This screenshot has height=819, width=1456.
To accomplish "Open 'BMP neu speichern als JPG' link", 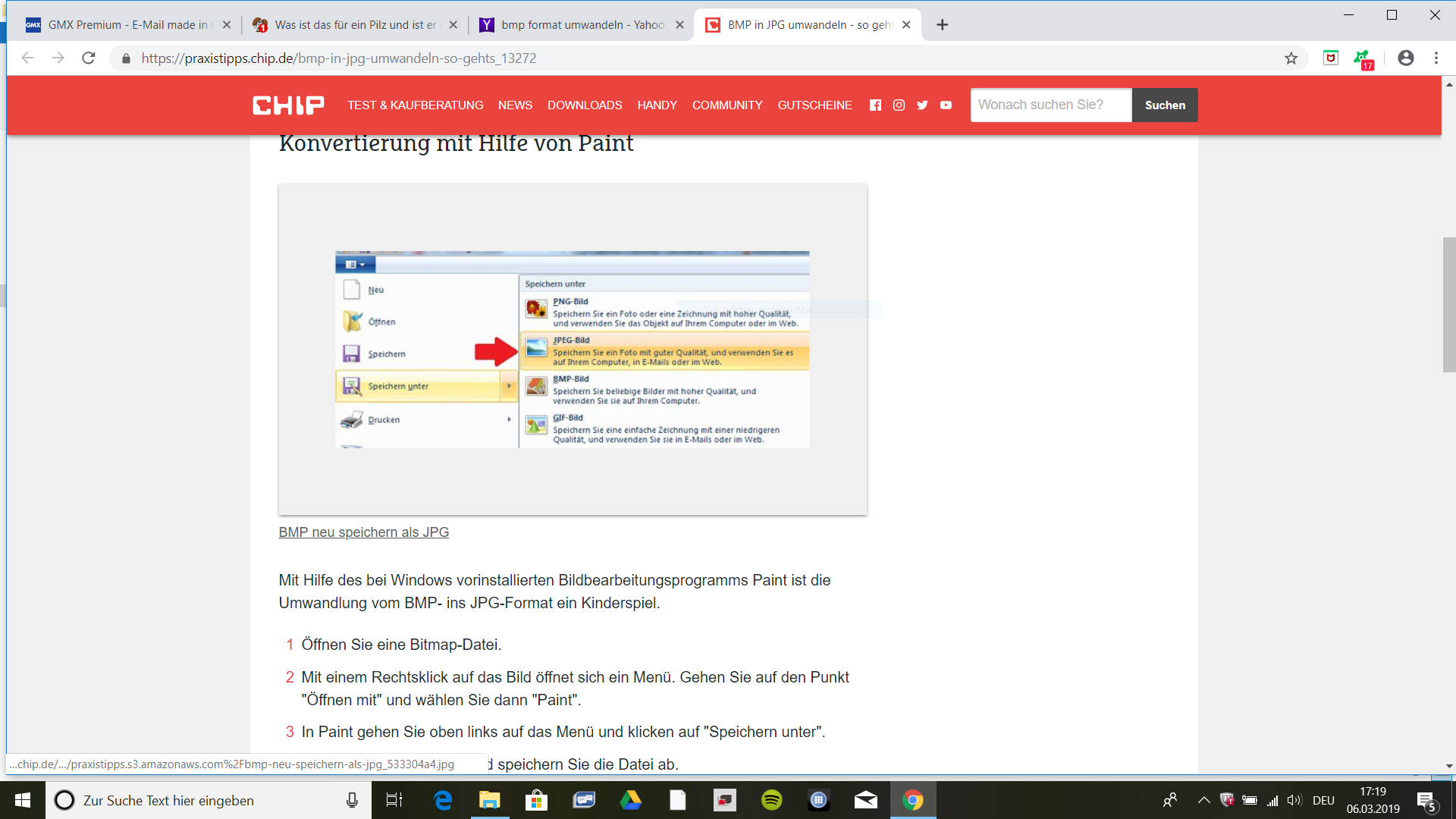I will pos(363,532).
